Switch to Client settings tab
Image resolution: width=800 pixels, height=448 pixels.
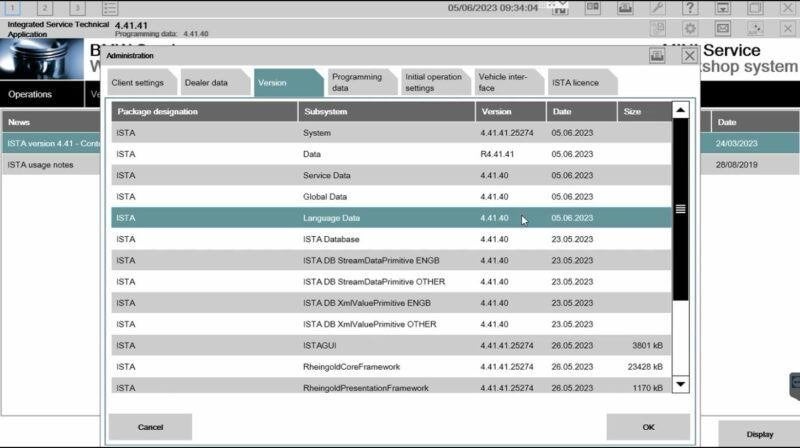142,83
